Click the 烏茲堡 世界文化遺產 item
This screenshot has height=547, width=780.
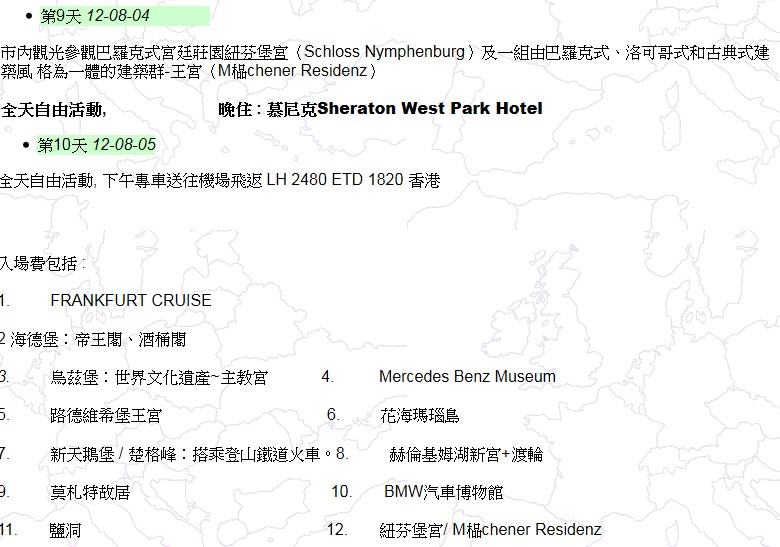(x=159, y=377)
